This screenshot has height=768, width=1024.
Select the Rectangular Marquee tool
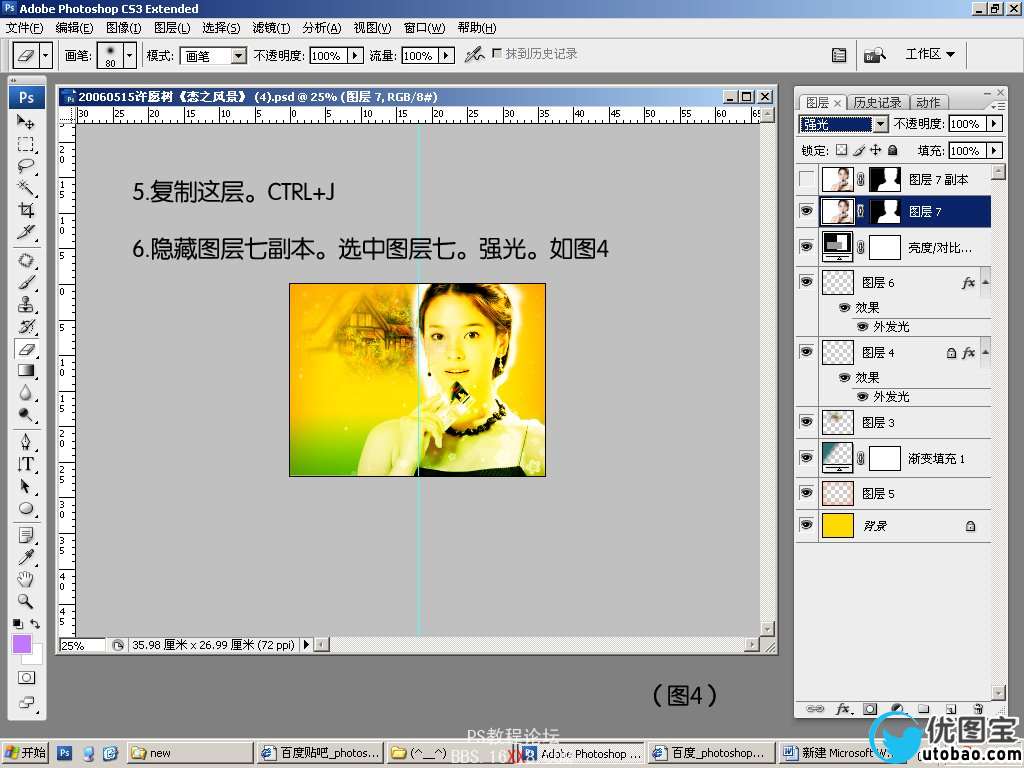coord(25,144)
